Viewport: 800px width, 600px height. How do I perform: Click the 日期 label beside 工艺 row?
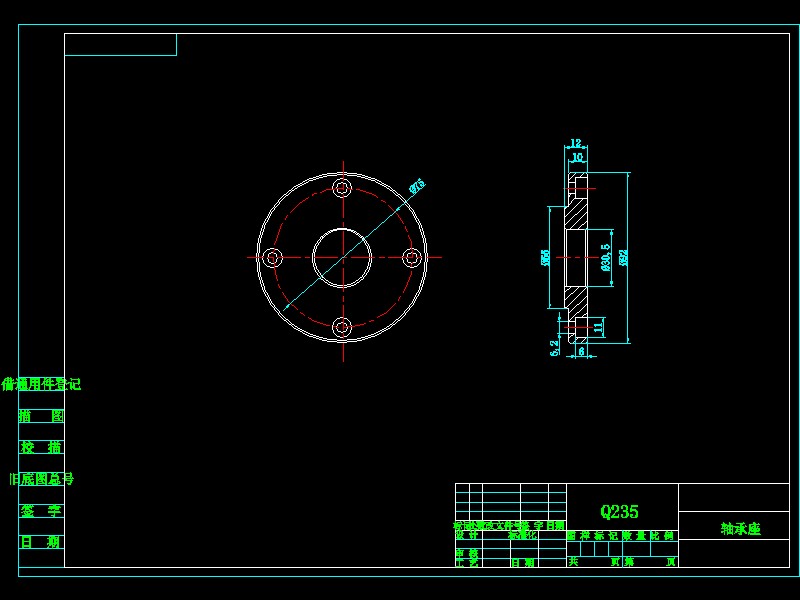point(523,562)
